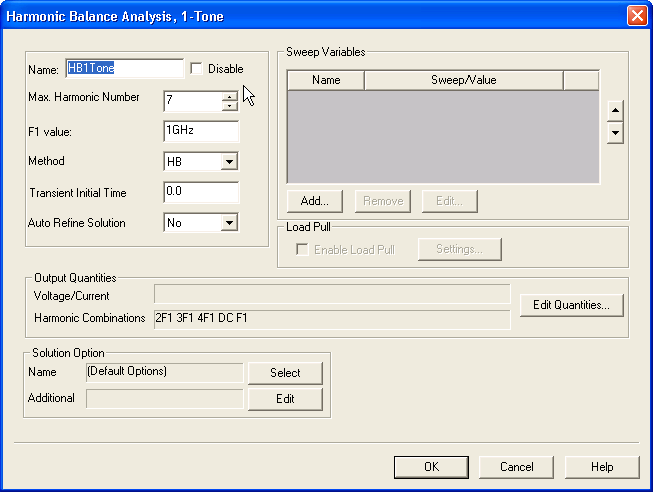
Task: Expand the Auto Refine Solution dropdown
Action: pos(229,223)
